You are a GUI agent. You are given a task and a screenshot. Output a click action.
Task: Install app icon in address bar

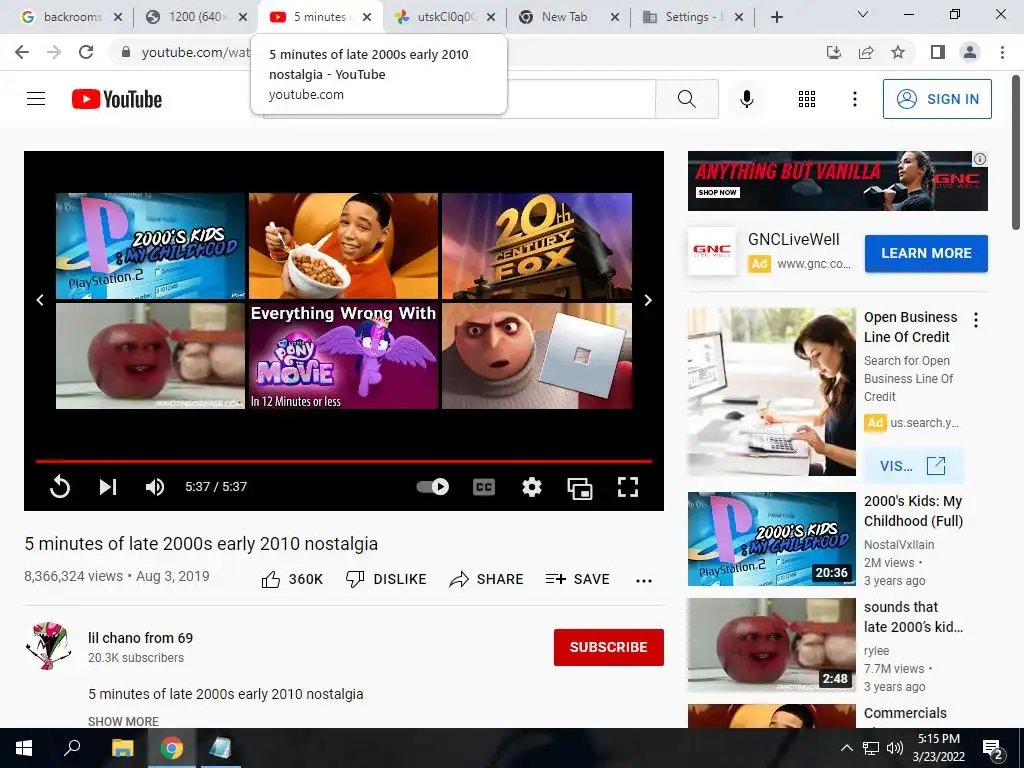click(x=834, y=52)
